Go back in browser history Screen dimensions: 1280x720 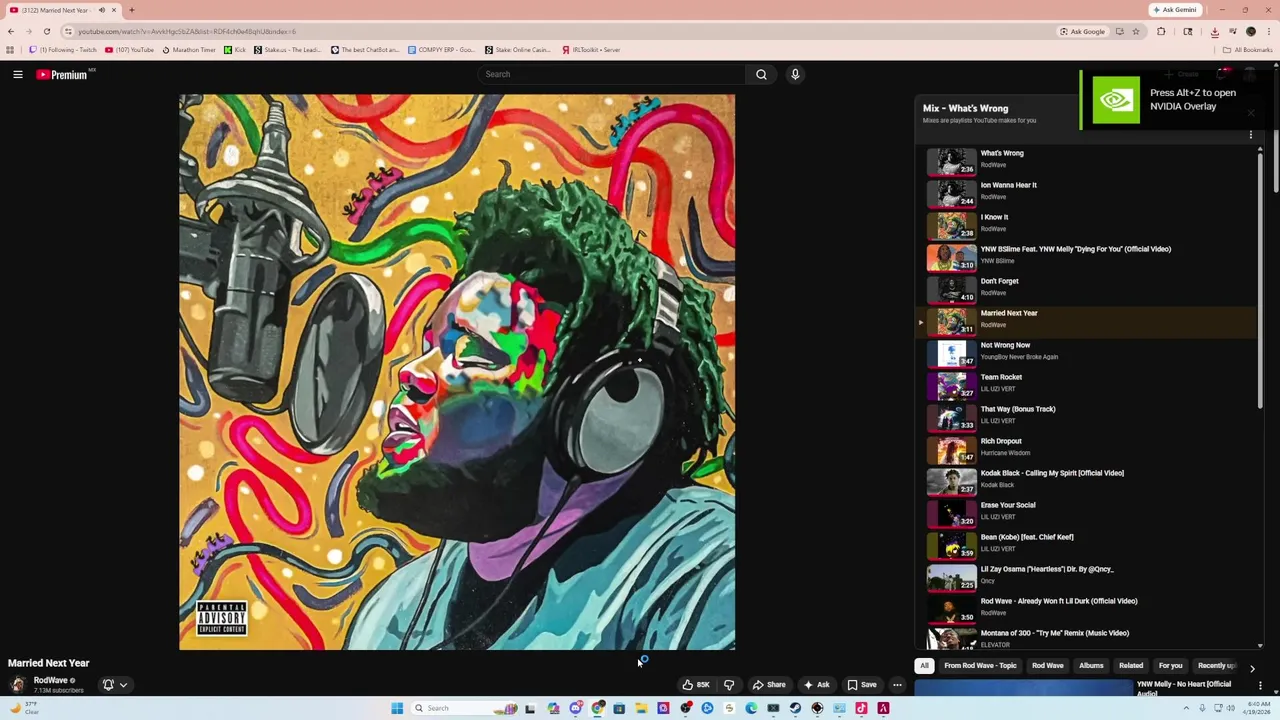(11, 31)
